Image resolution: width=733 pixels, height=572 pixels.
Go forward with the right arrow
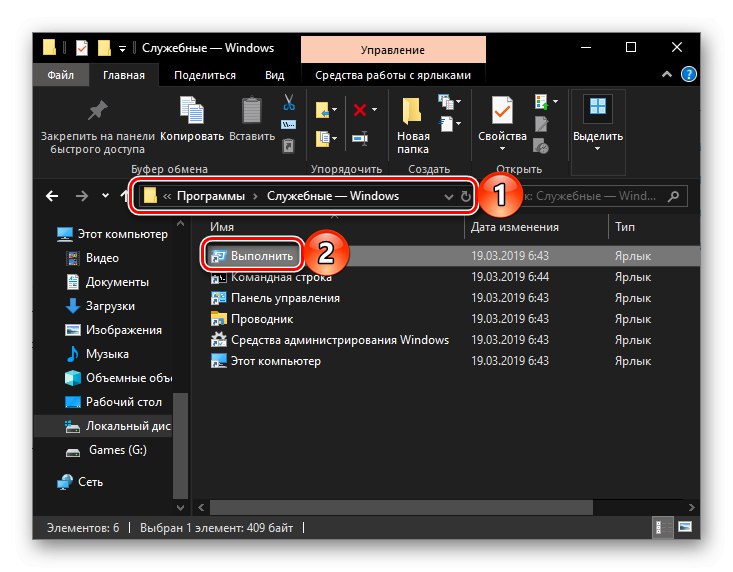82,196
